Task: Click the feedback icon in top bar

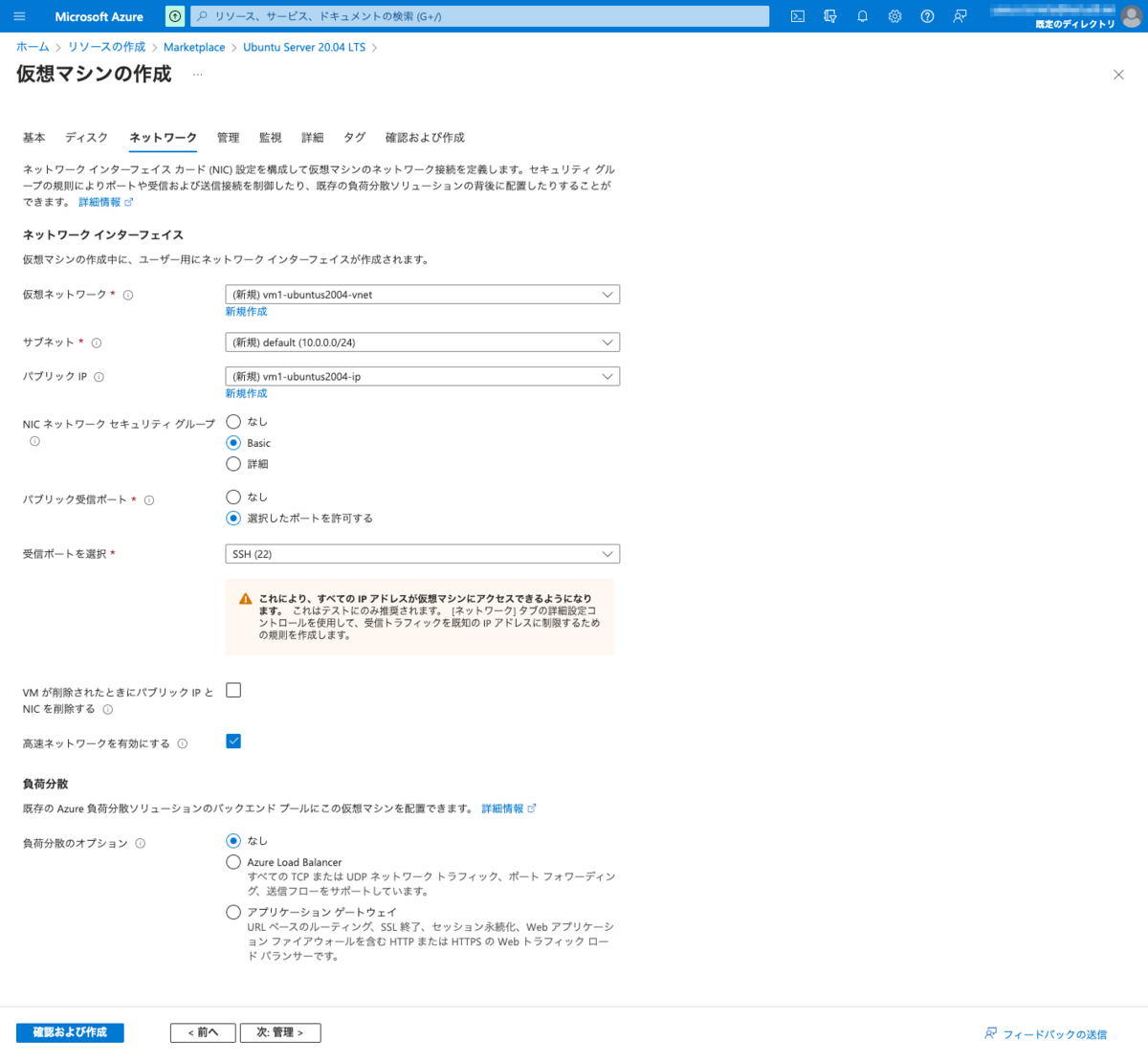Action: click(960, 16)
